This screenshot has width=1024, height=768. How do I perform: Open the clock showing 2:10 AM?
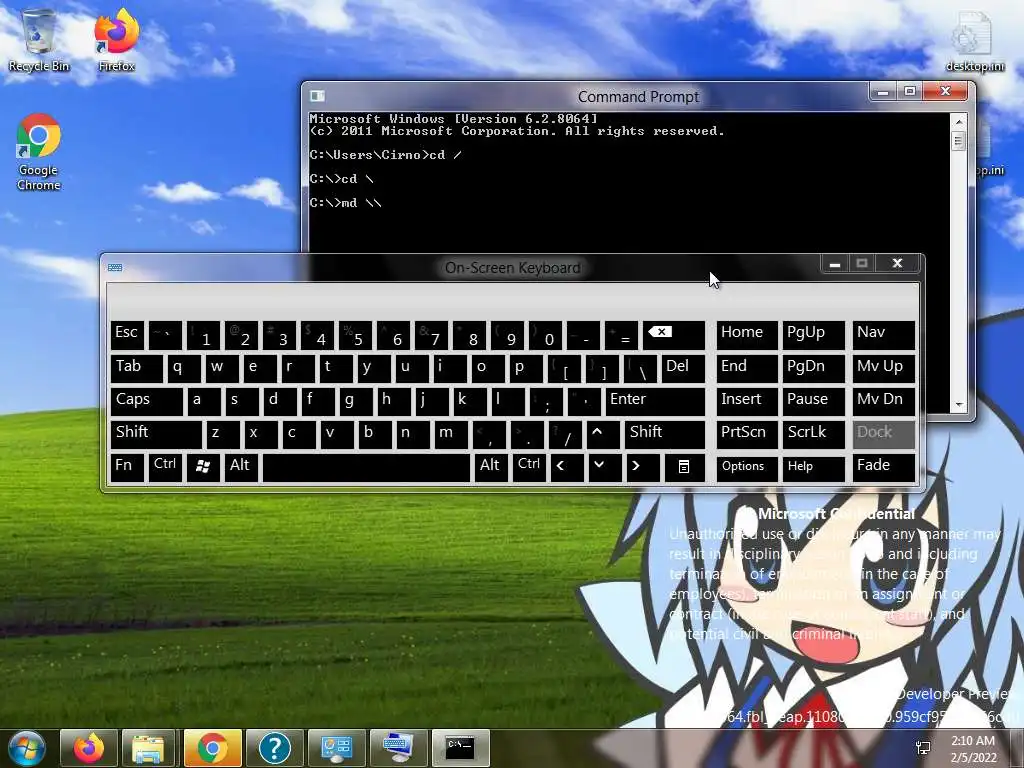tap(973, 749)
